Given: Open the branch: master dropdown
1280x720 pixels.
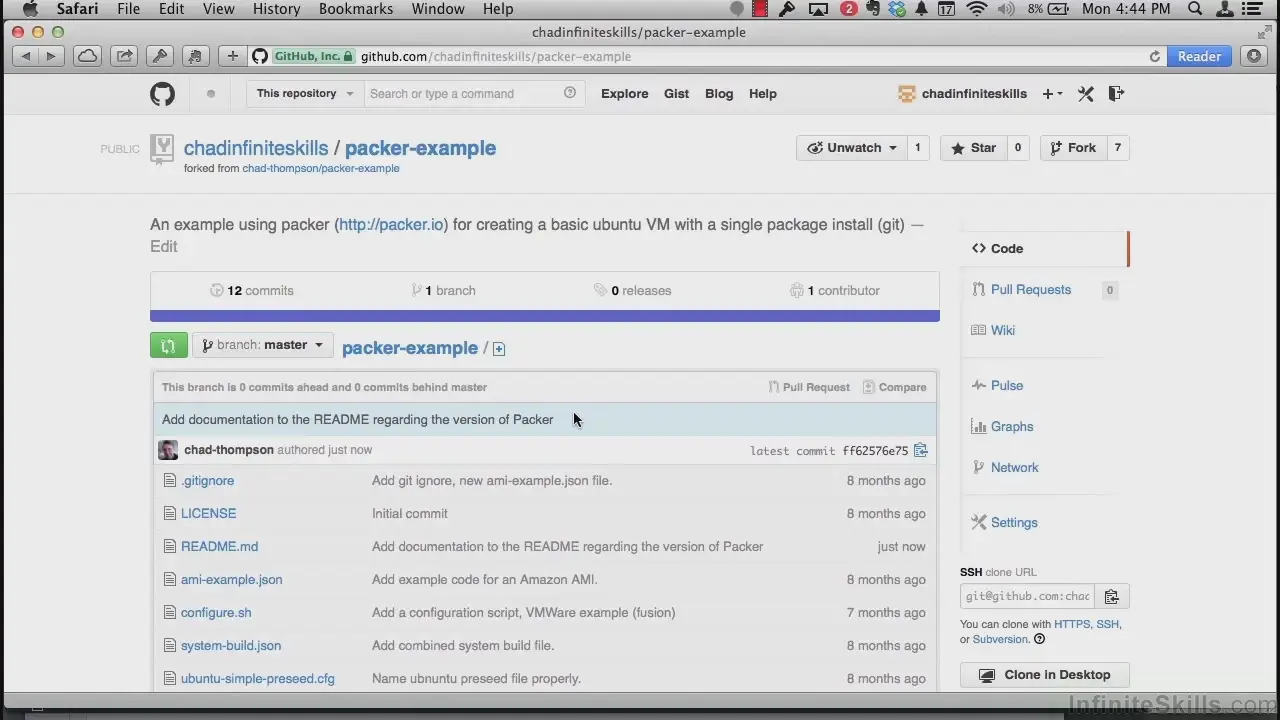Looking at the screenshot, I should tap(263, 346).
